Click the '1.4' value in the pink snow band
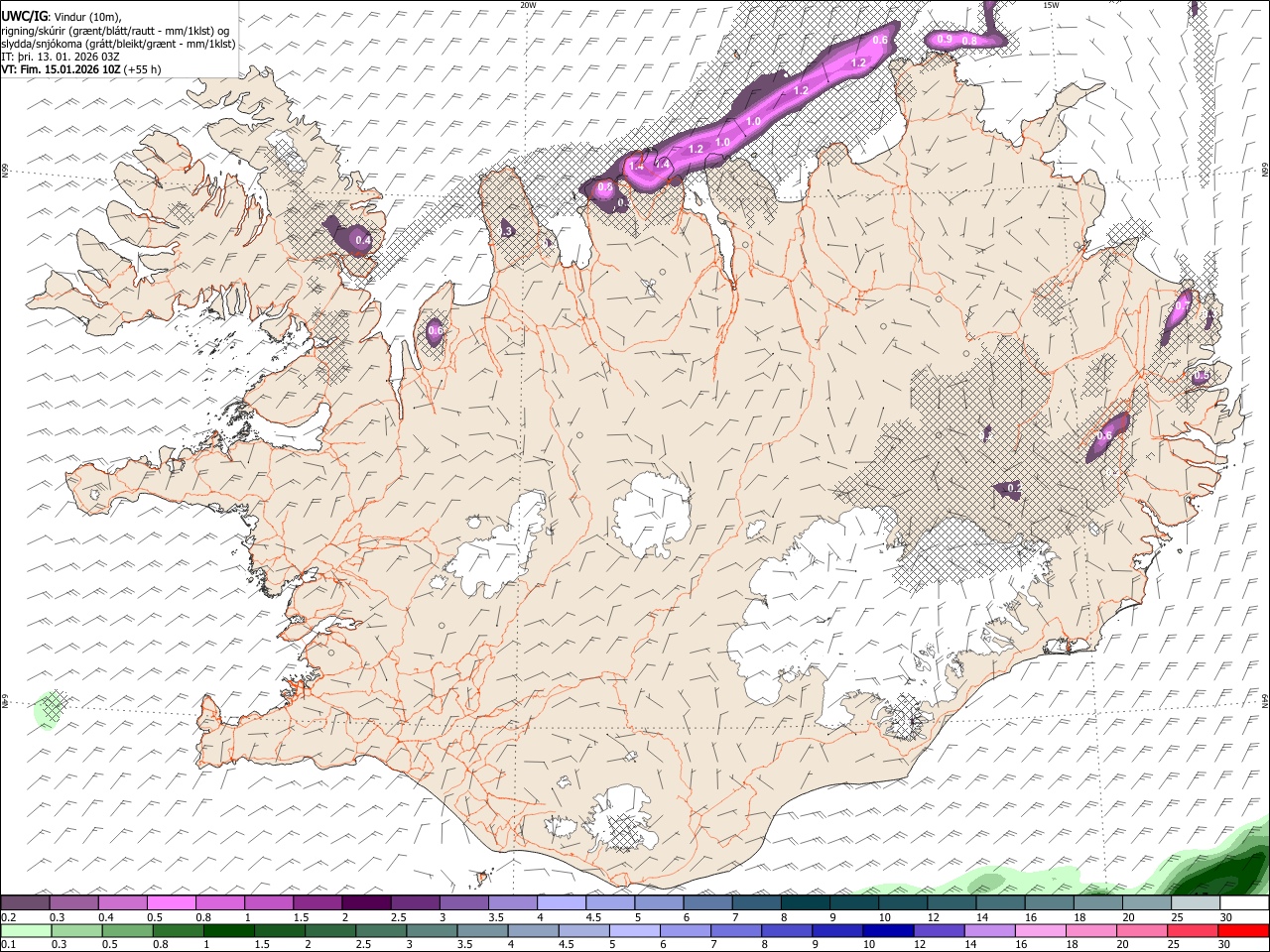Screen dimensions: 1270x952 (x=636, y=167)
